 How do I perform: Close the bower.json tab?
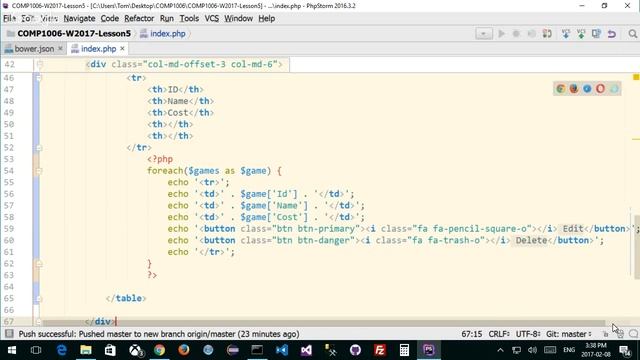click(60, 49)
